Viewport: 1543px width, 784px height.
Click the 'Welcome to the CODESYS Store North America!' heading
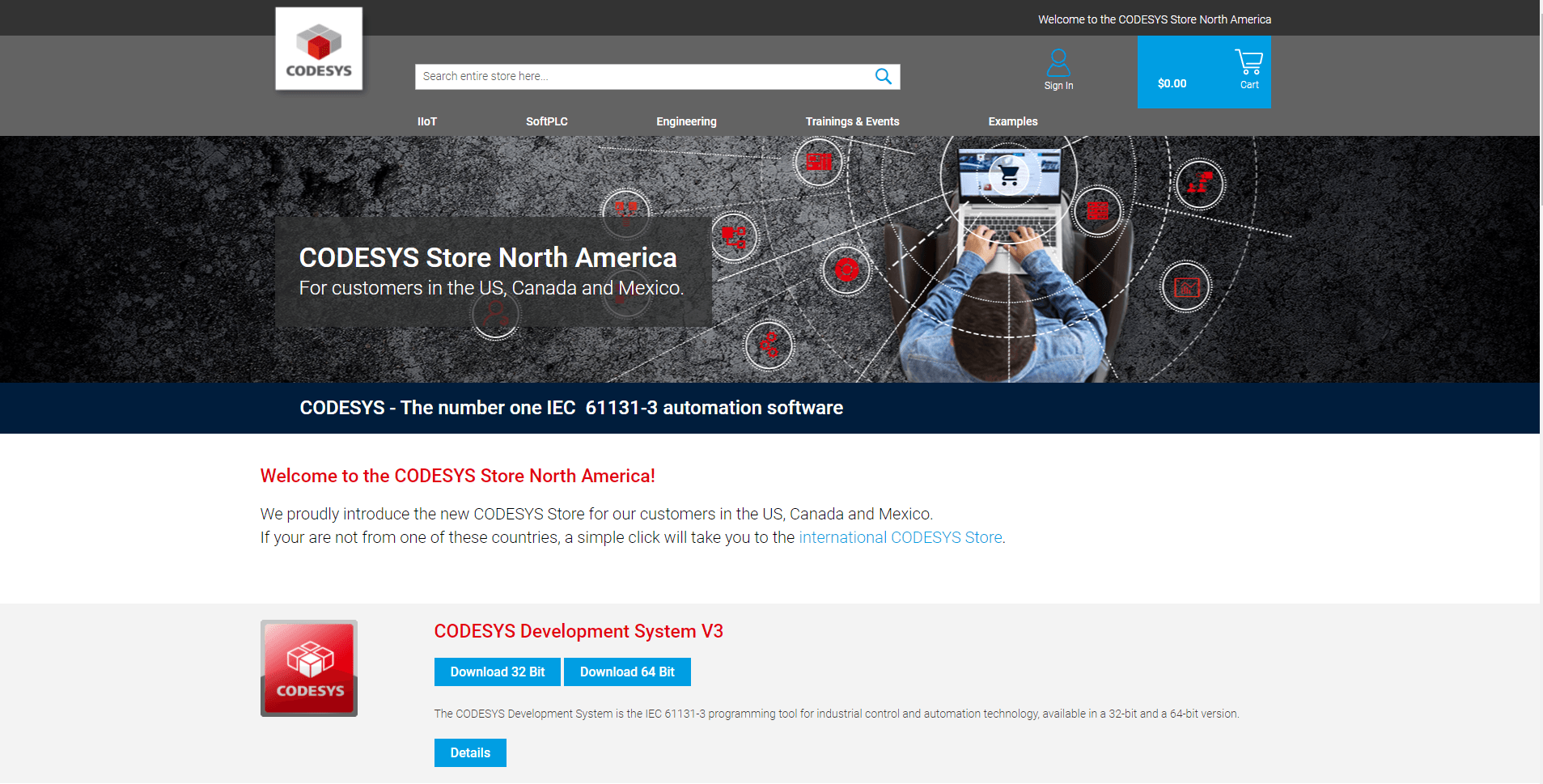(x=458, y=476)
